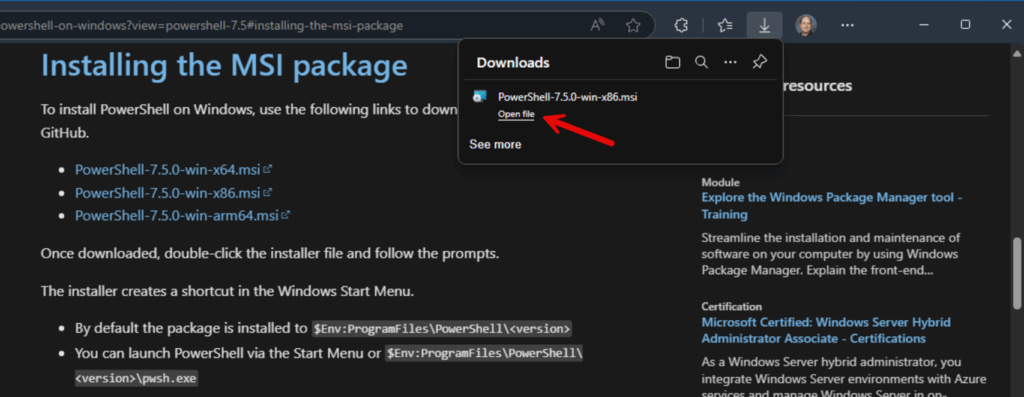This screenshot has width=1024, height=397.
Task: Click the $Env:ProgramFiles\PowerShell\<version> code text
Action: [x=442, y=328]
